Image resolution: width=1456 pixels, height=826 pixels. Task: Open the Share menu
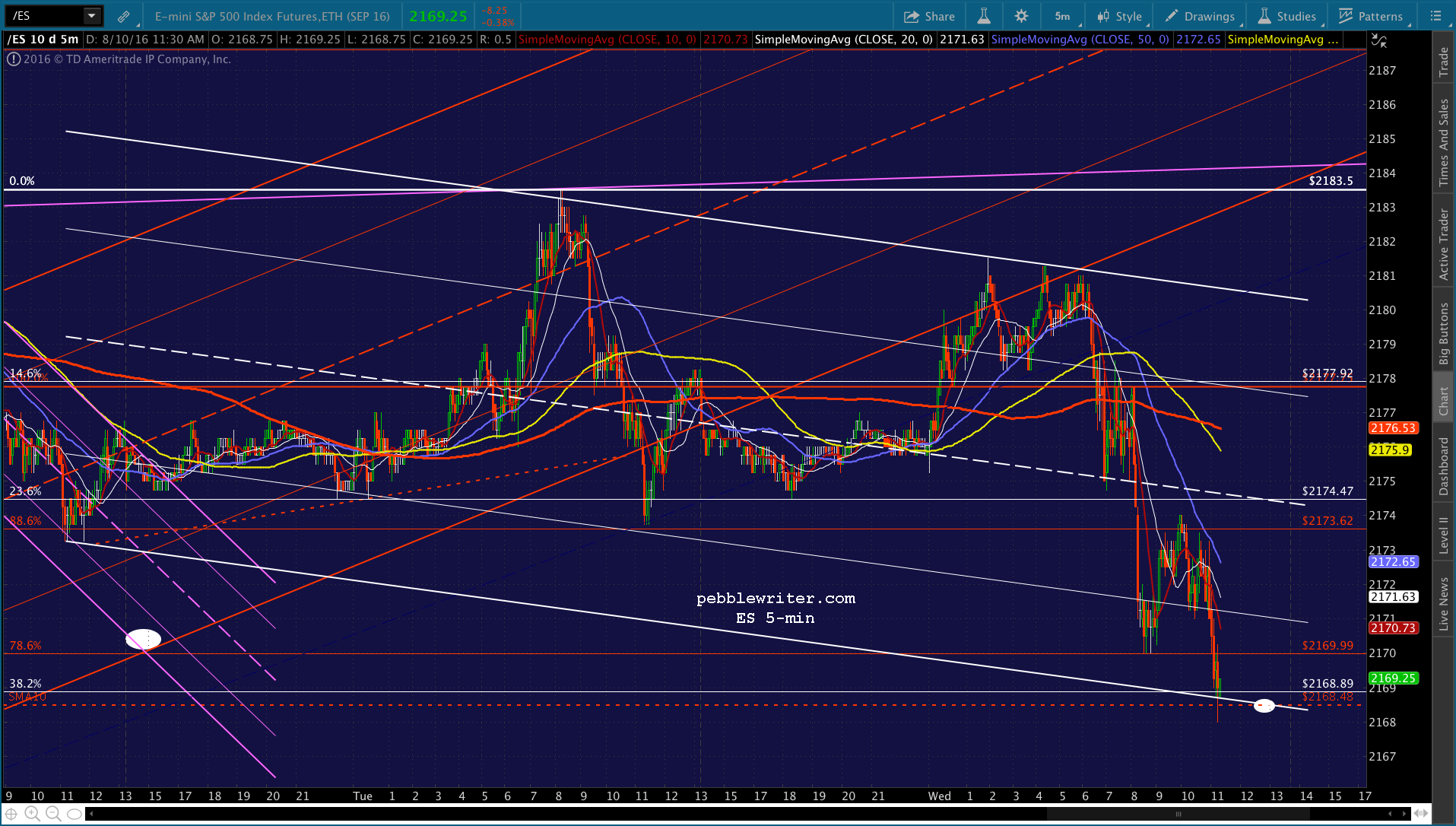coord(929,16)
